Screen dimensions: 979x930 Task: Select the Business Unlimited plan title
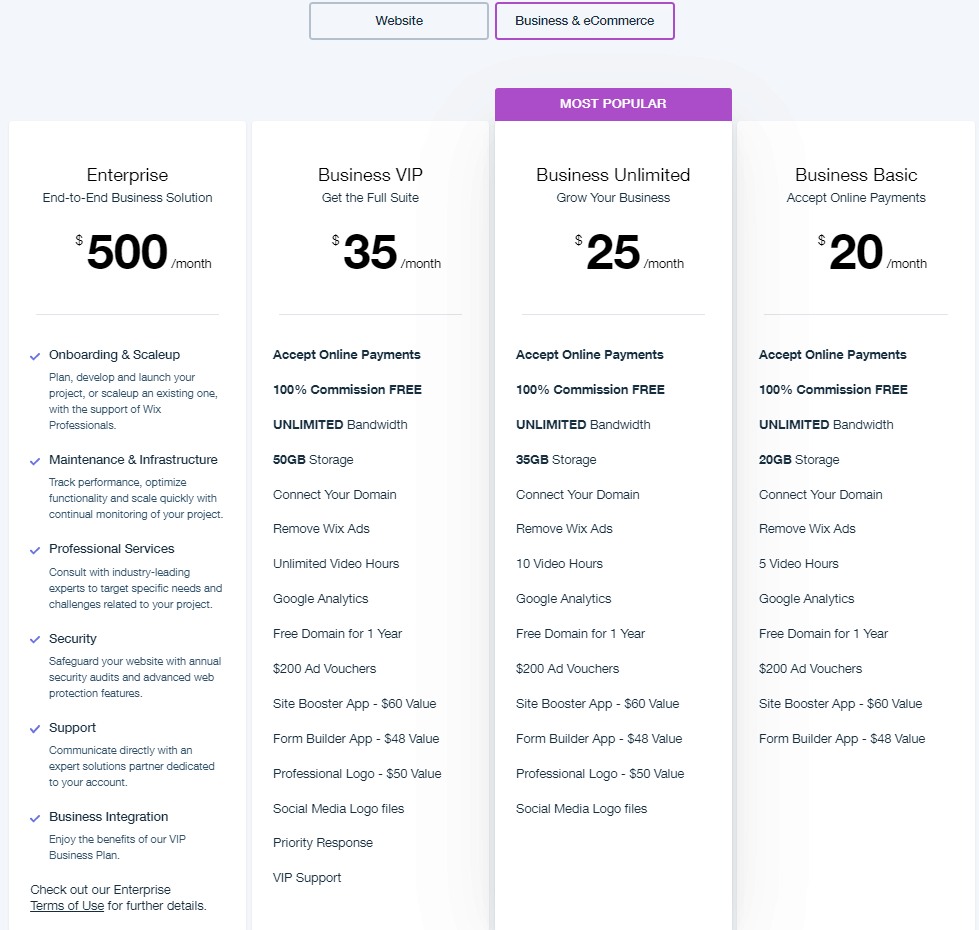coord(613,175)
